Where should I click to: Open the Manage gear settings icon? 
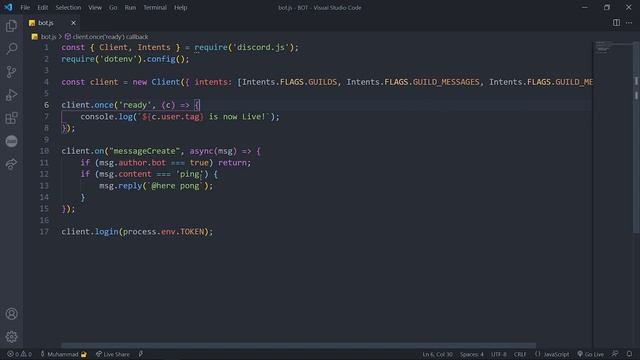(11, 337)
